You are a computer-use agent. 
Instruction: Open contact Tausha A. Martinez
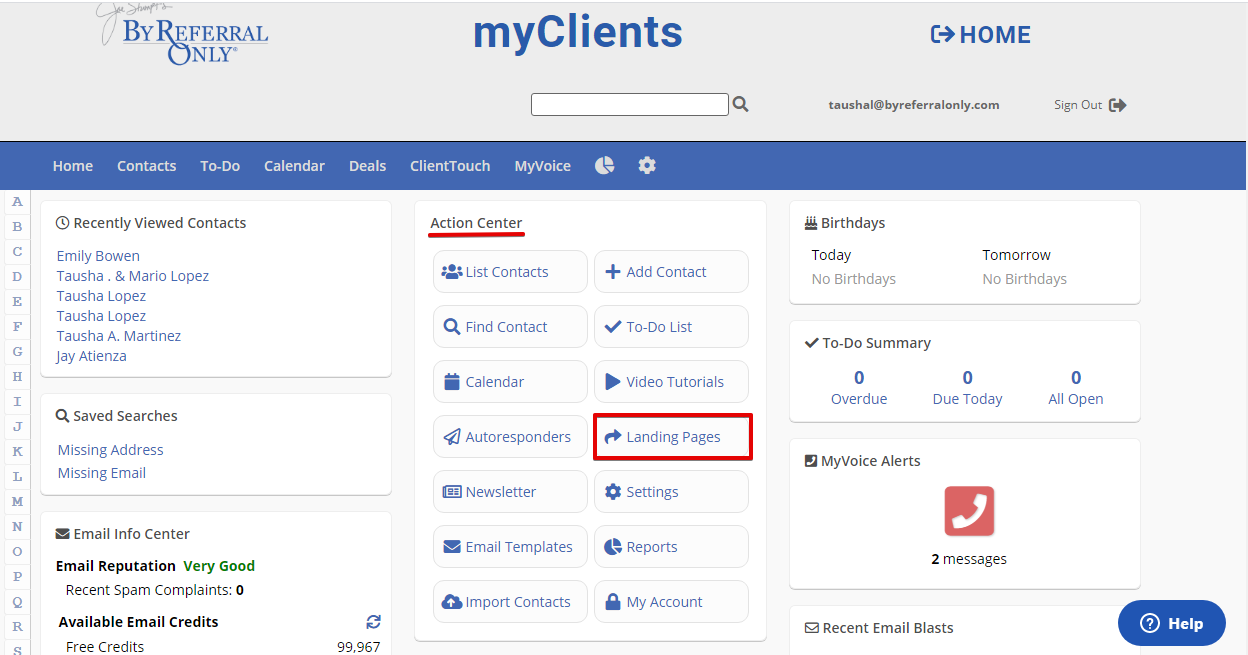[119, 336]
